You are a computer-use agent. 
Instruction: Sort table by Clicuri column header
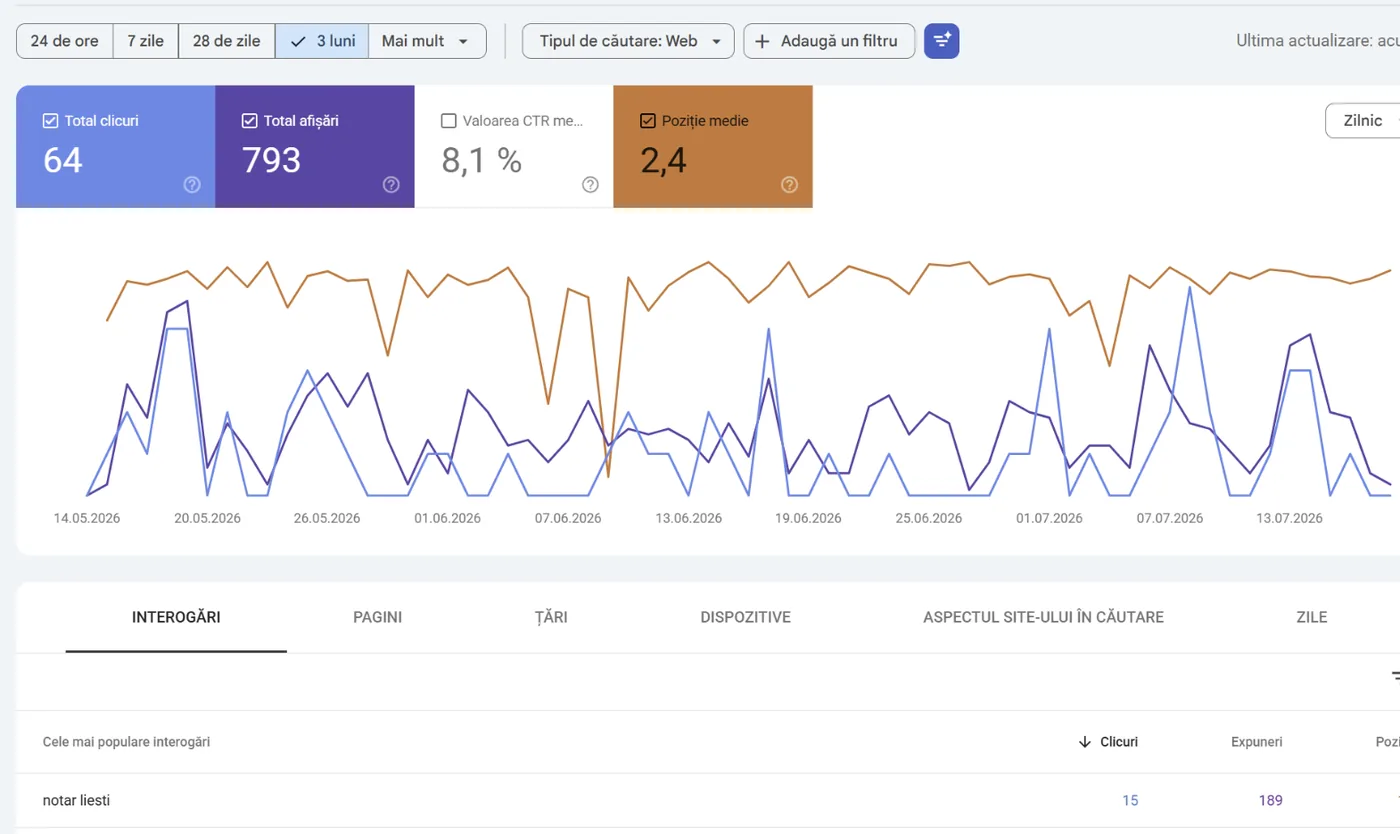(x=1119, y=742)
